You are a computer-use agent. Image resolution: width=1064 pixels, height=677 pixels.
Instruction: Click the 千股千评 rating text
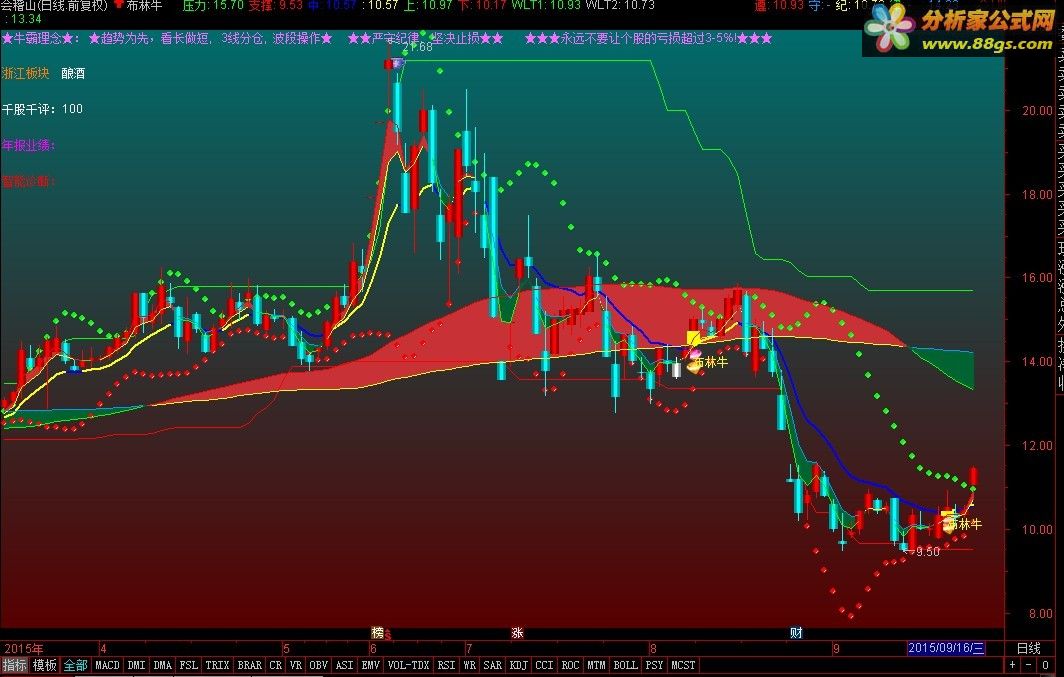[42, 109]
